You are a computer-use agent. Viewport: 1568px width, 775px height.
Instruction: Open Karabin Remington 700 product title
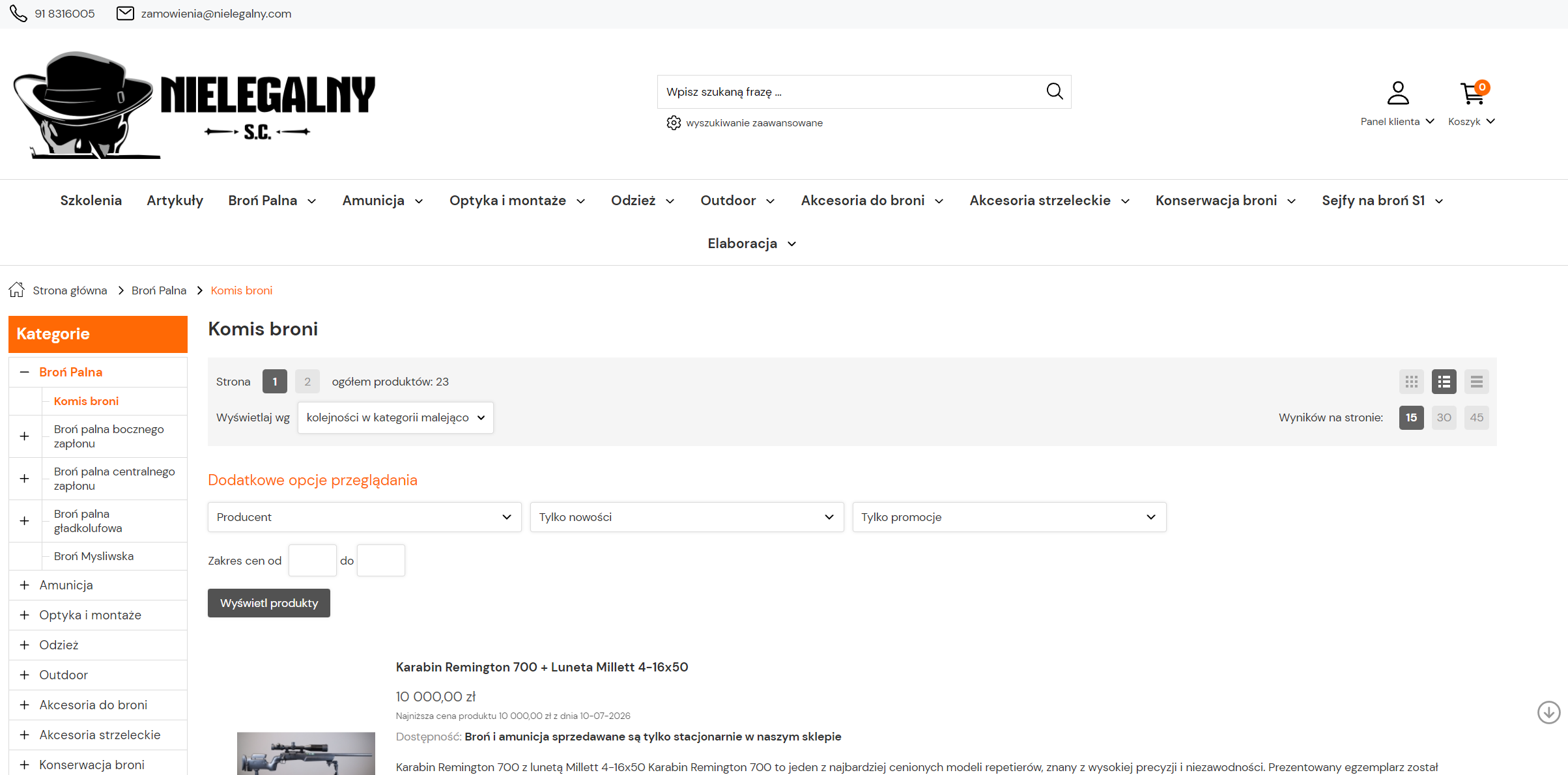coord(542,667)
